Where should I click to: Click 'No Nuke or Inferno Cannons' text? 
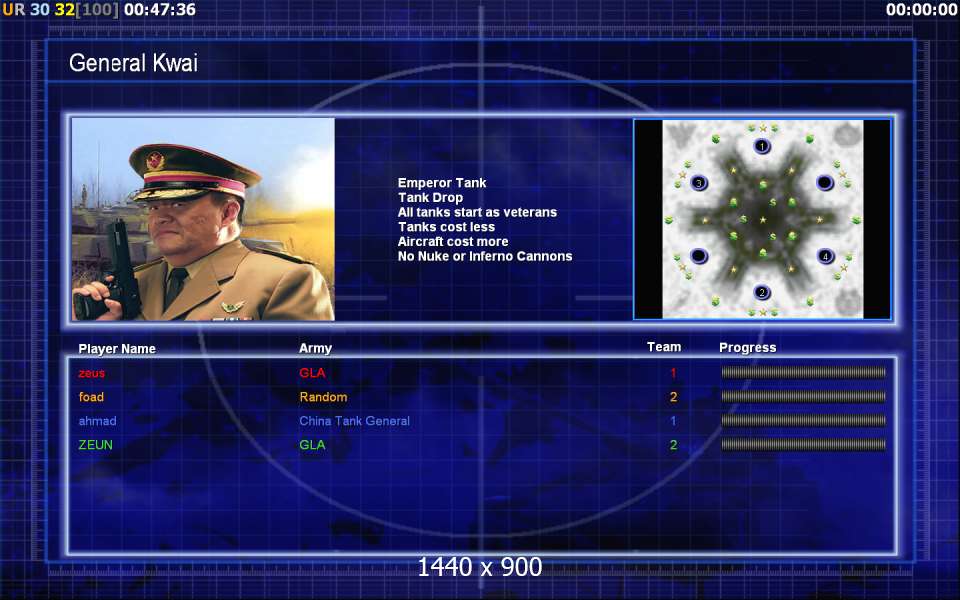(x=485, y=256)
